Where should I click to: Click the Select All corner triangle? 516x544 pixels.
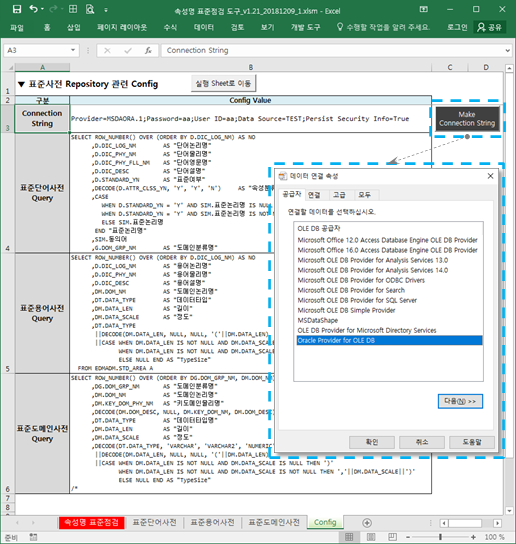pos(11,67)
